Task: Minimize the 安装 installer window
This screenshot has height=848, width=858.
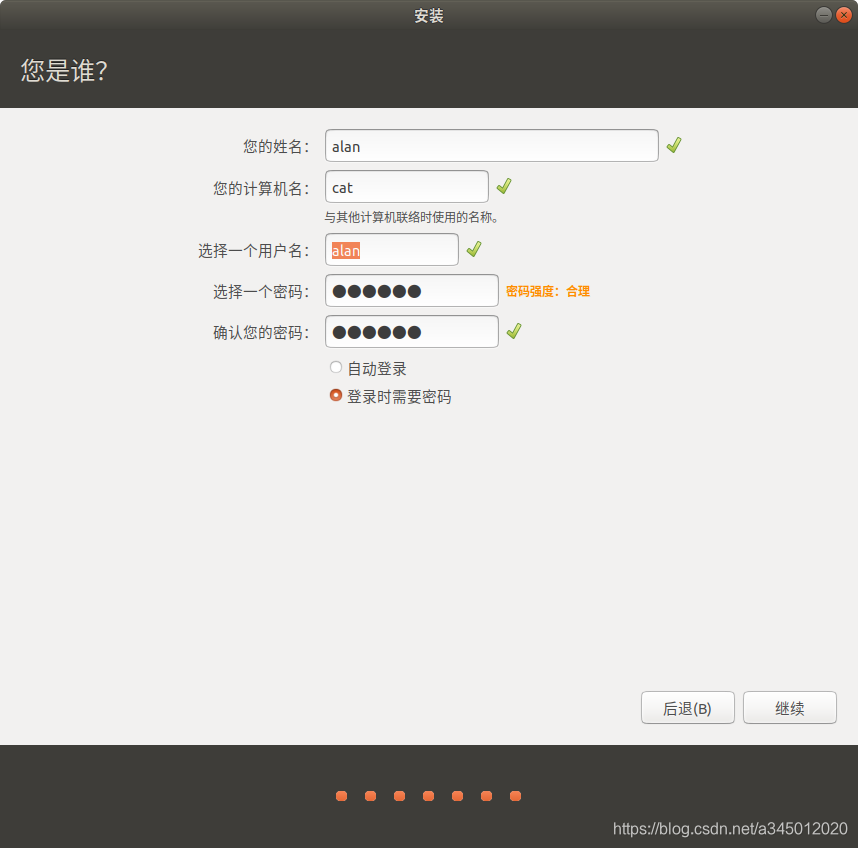Action: (x=824, y=15)
